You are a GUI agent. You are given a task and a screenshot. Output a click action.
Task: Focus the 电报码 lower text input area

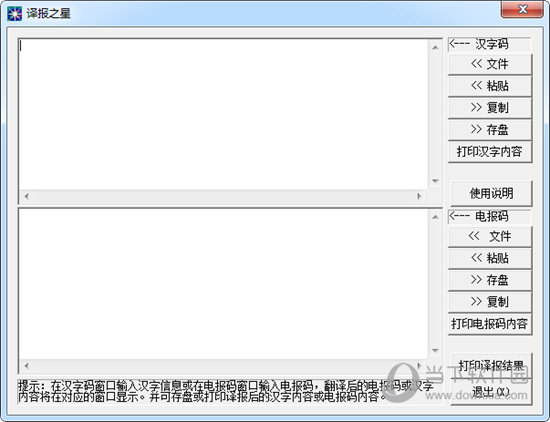[x=223, y=284]
